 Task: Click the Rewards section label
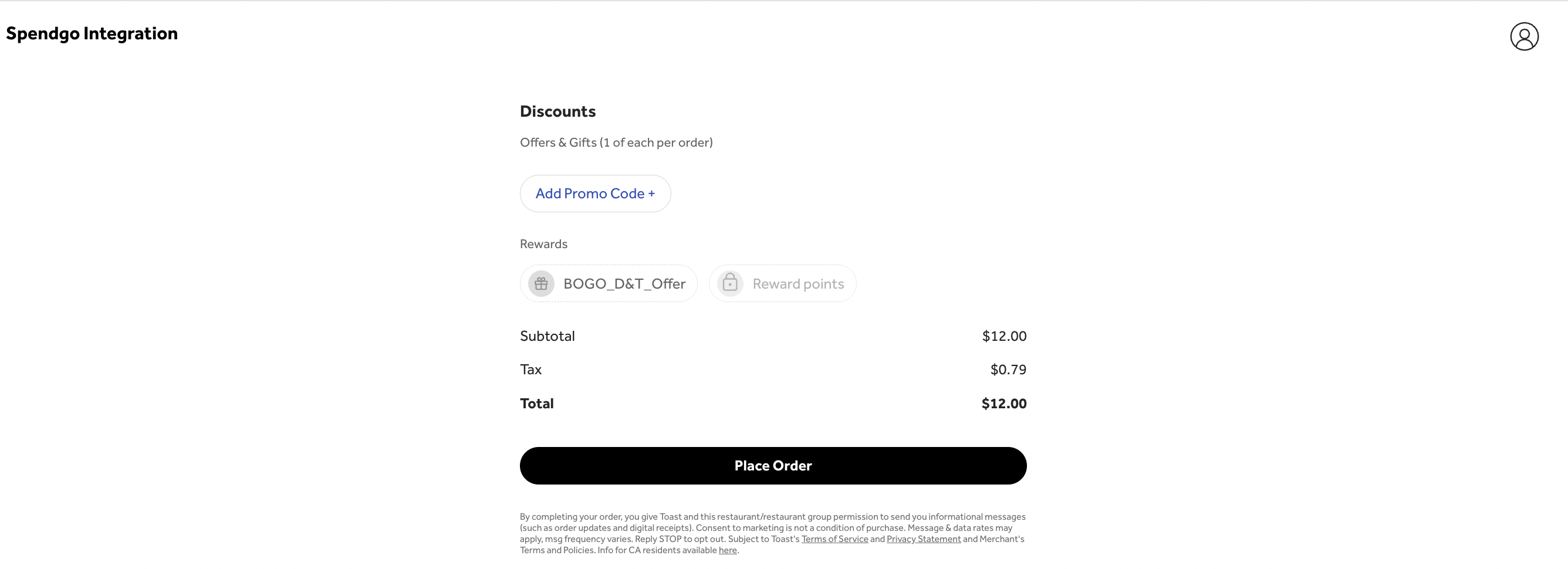543,244
